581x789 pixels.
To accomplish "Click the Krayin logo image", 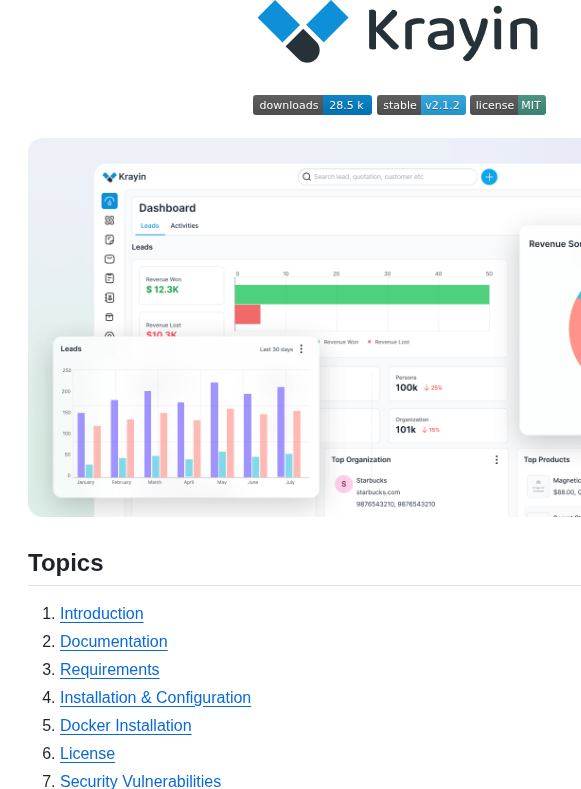I will 398,31.
